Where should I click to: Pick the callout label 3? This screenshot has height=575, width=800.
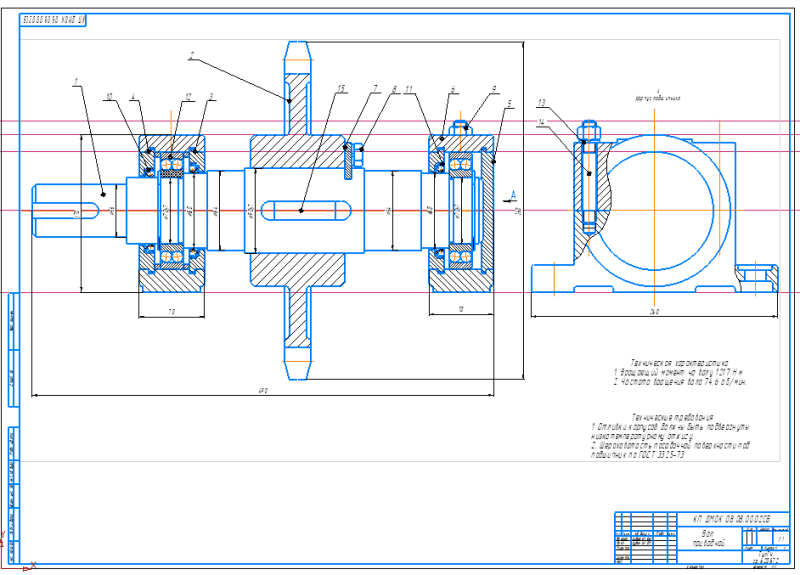(212, 96)
